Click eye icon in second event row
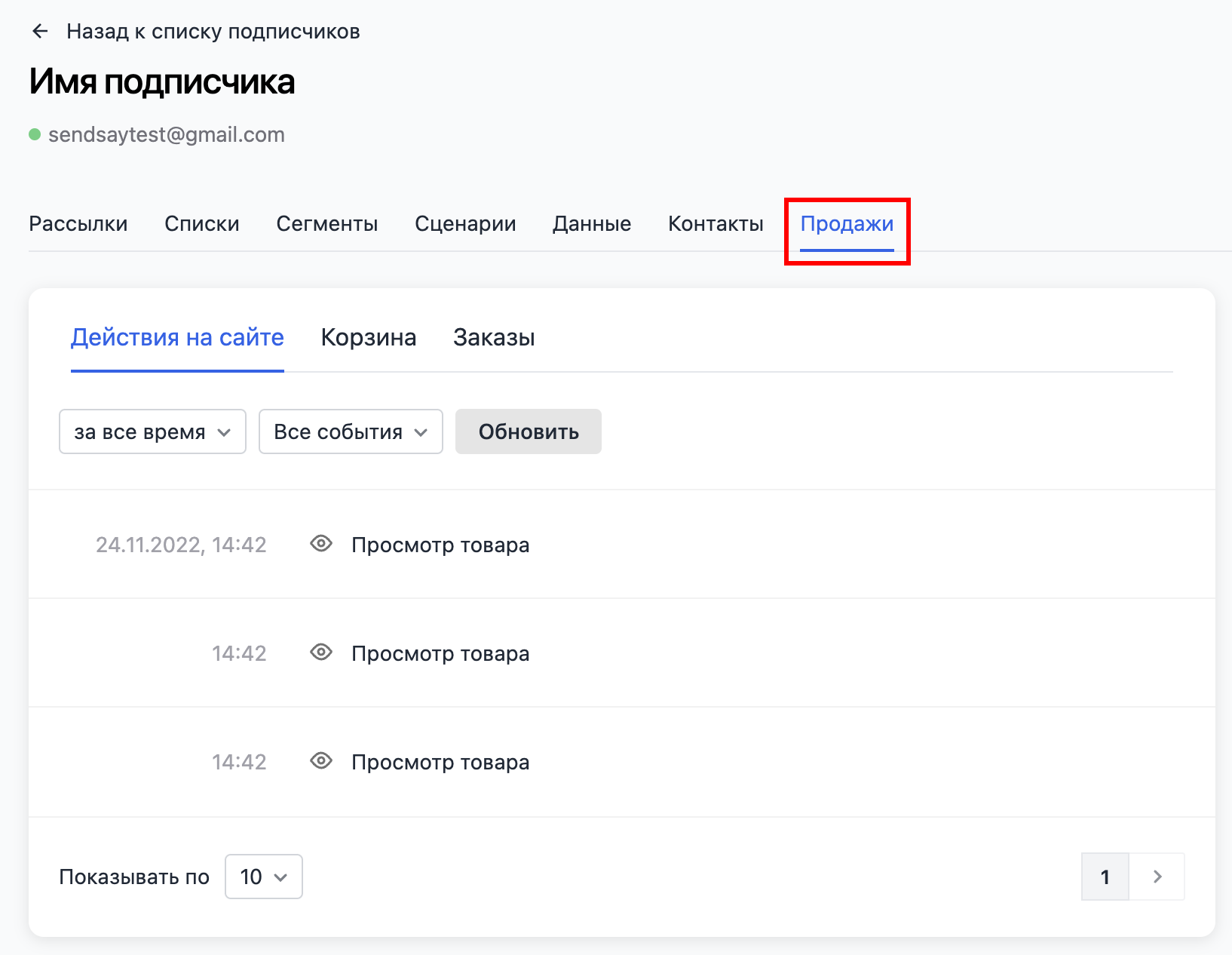This screenshot has width=1232, height=955. pos(321,653)
